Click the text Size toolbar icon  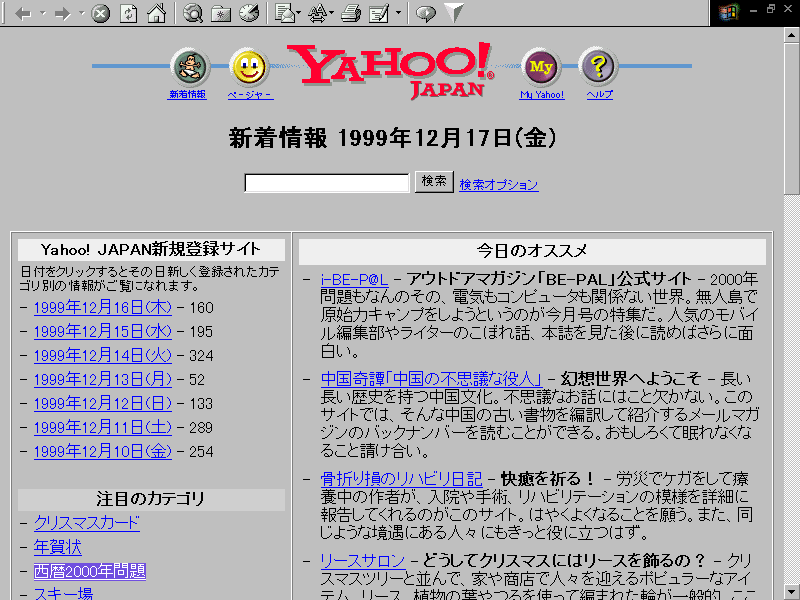coord(317,13)
